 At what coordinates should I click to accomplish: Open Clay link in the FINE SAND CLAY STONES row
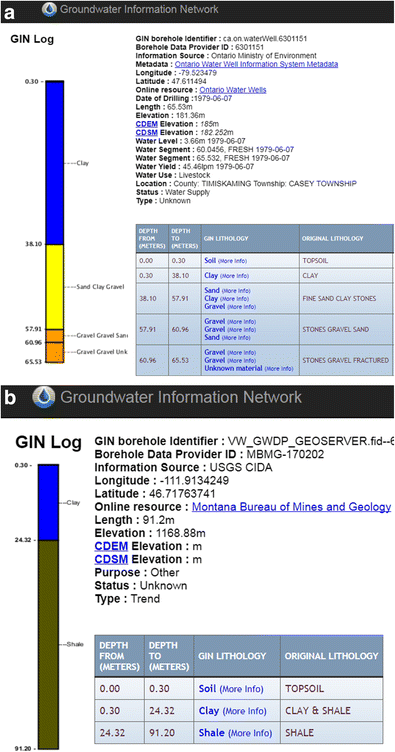211,298
